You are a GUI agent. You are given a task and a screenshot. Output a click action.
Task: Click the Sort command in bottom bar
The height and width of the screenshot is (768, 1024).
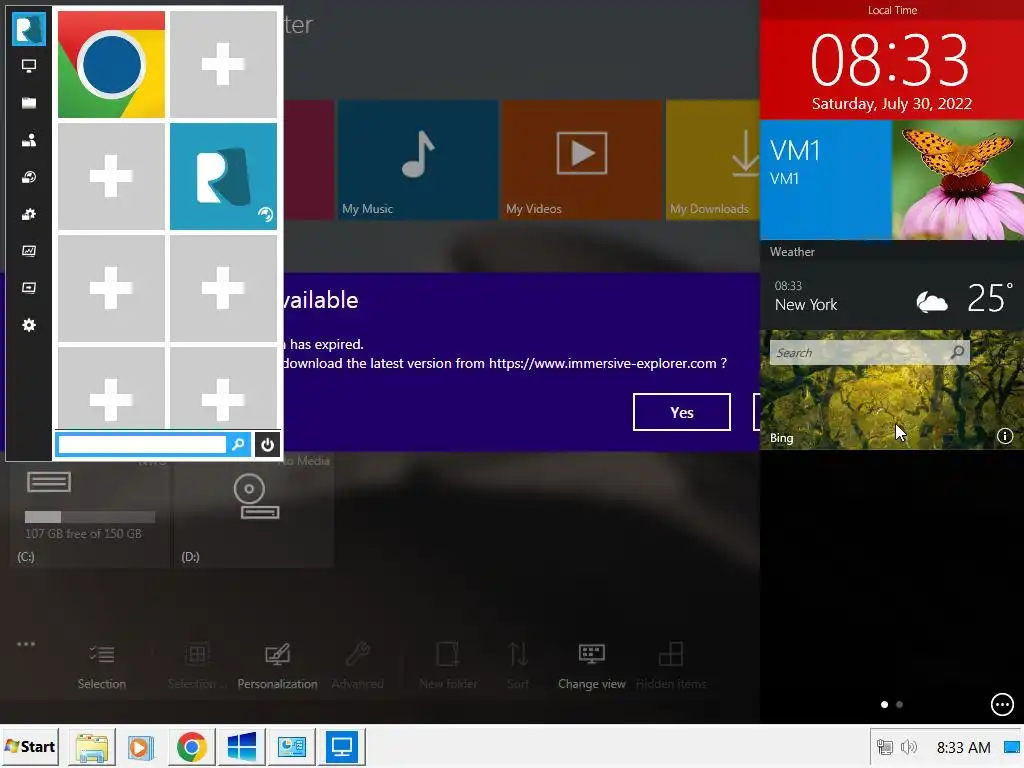pyautogui.click(x=518, y=666)
